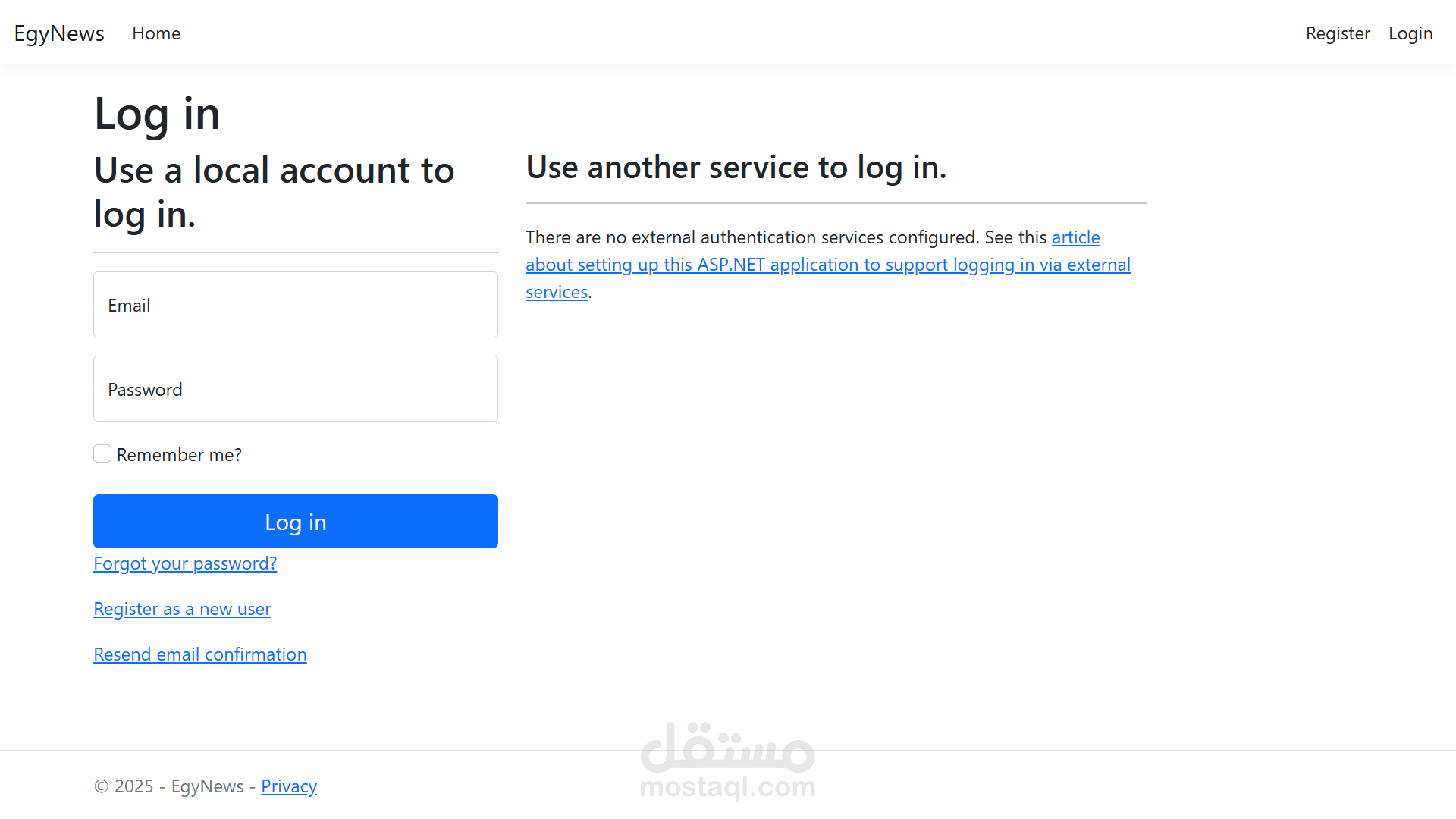The width and height of the screenshot is (1456, 819).
Task: Click the 'Use a local account' heading
Action: (274, 192)
